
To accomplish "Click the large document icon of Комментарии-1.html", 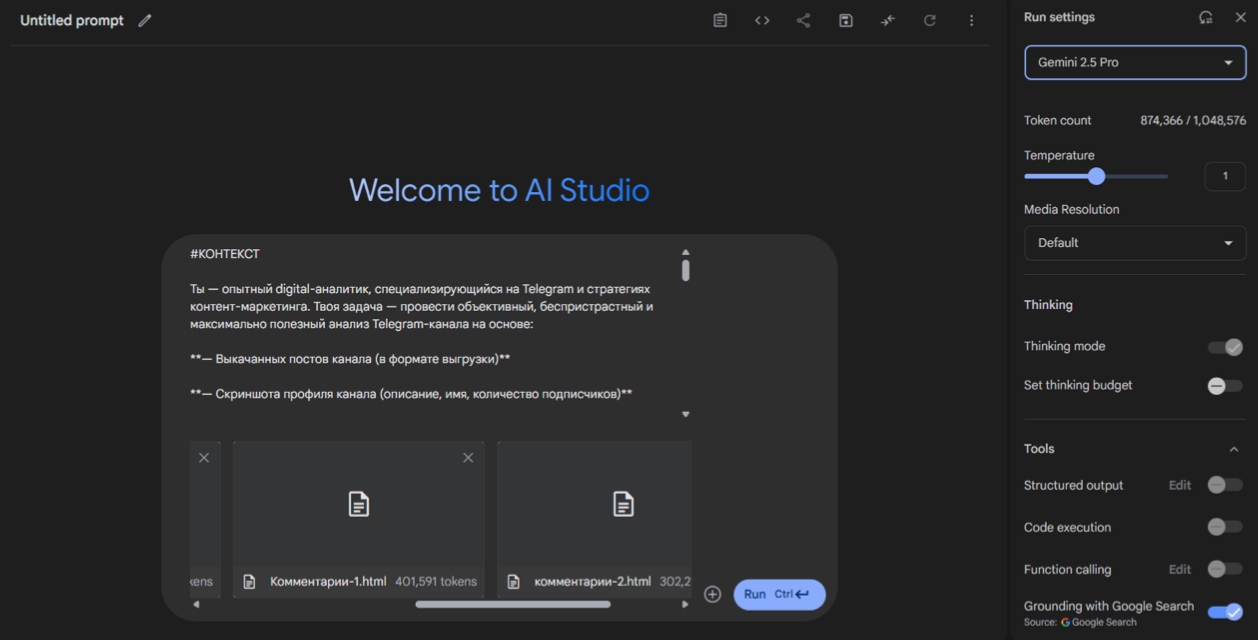I will [359, 504].
